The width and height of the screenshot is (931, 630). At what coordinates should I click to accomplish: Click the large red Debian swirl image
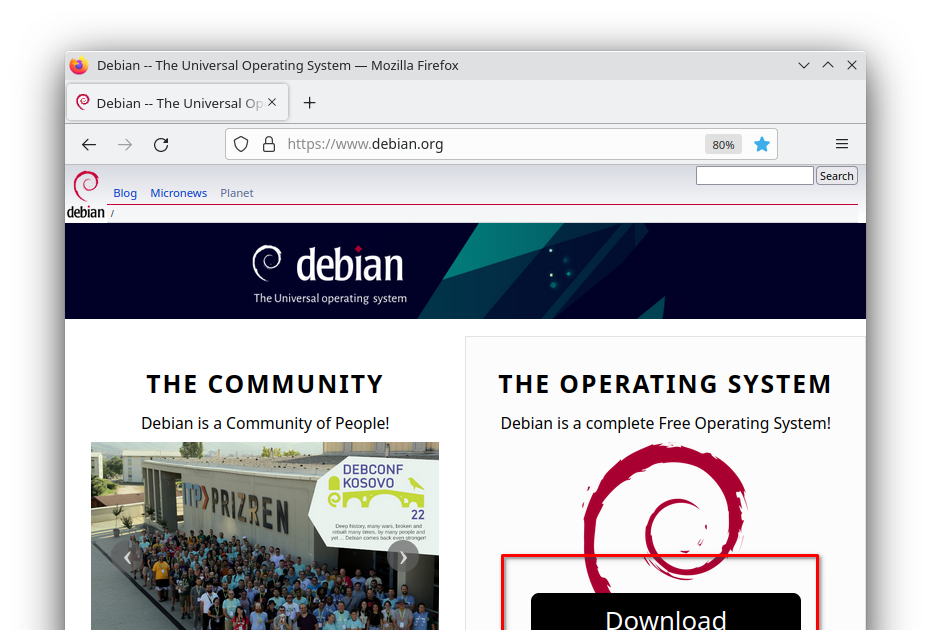click(666, 517)
